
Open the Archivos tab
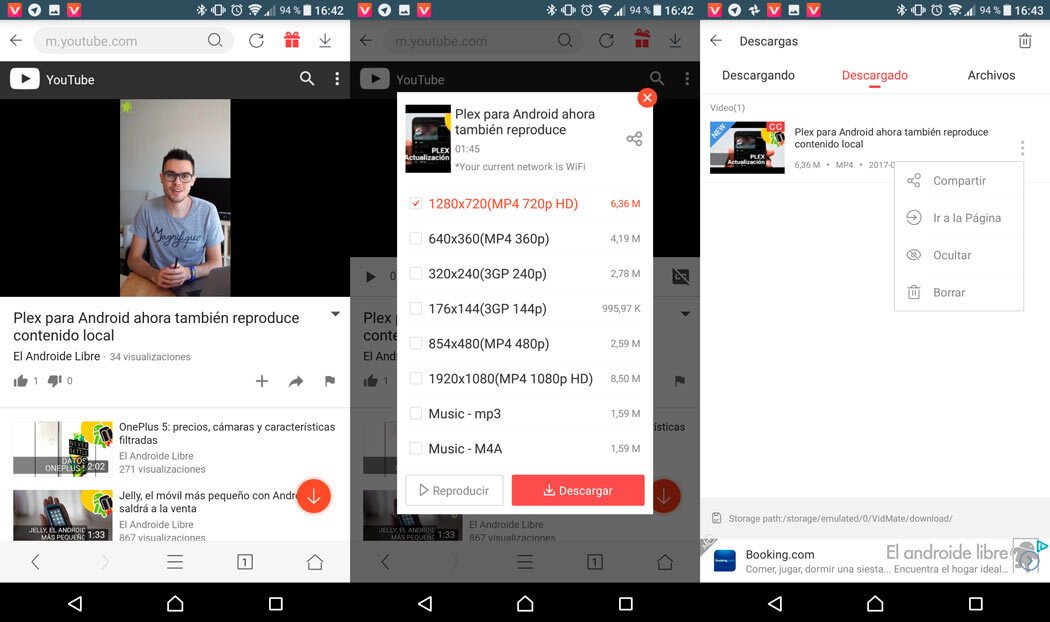tap(991, 75)
